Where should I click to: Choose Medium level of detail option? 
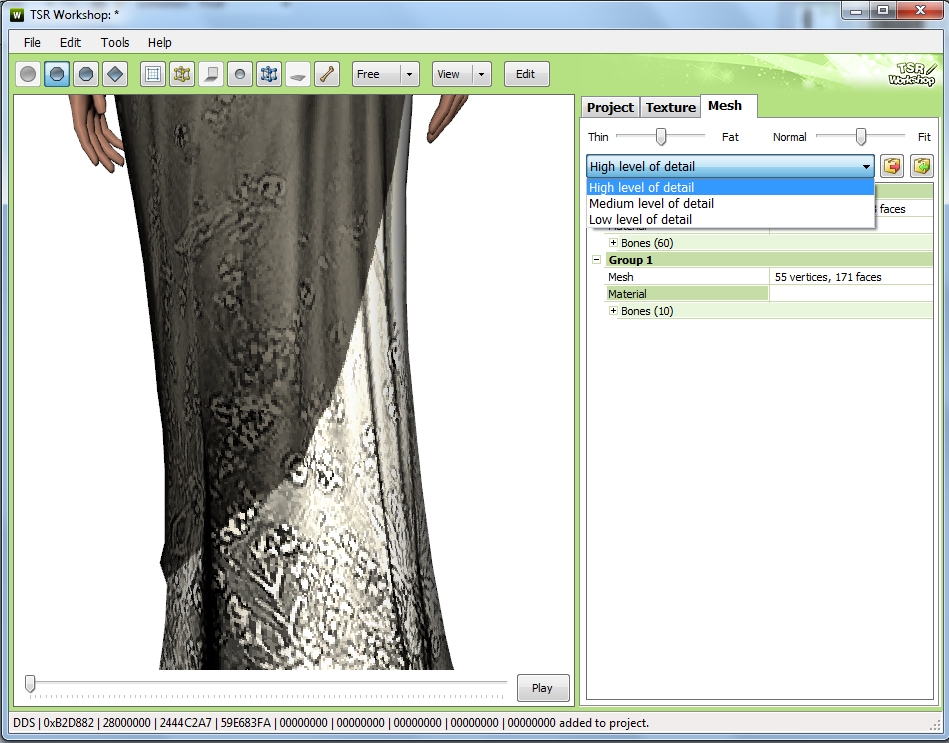(651, 204)
